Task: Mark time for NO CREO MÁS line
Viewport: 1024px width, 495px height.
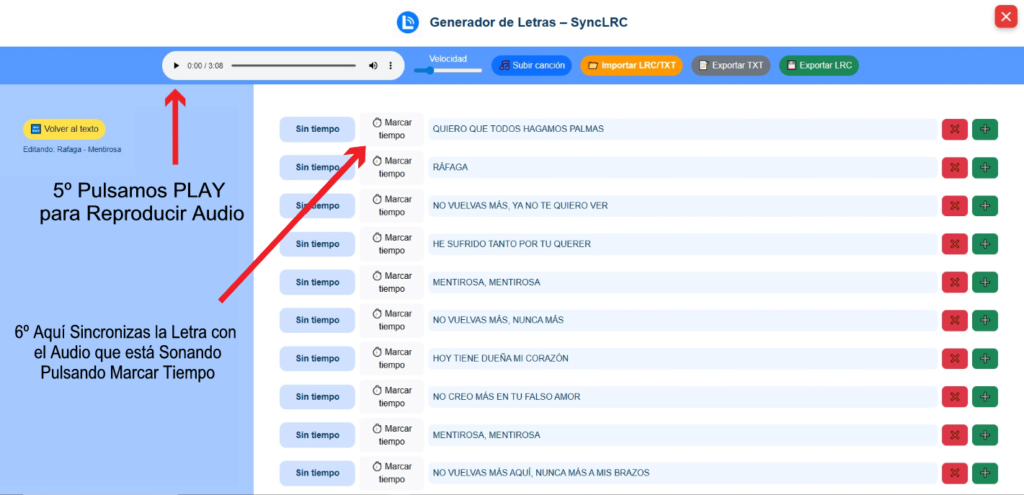Action: (x=392, y=397)
